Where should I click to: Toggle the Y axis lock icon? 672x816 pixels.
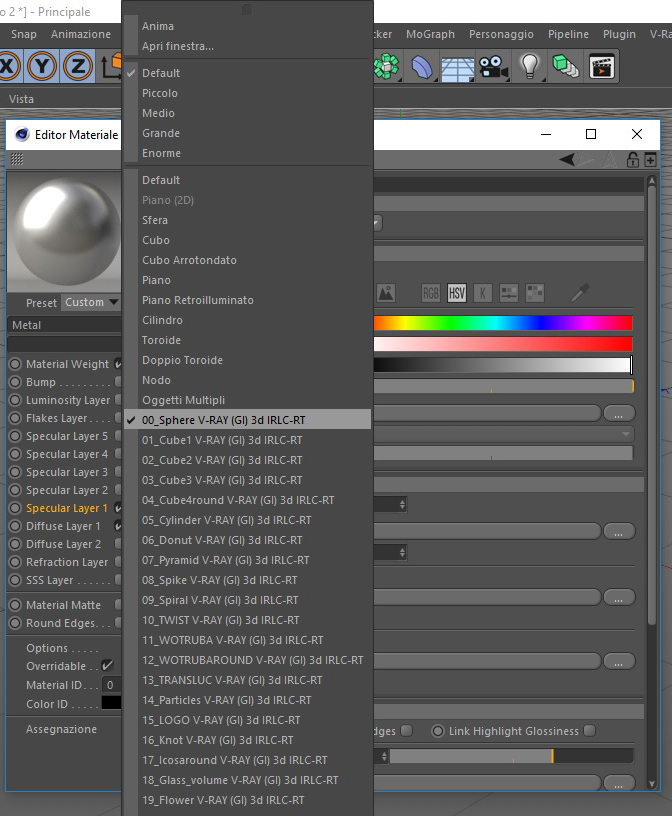tap(42, 66)
